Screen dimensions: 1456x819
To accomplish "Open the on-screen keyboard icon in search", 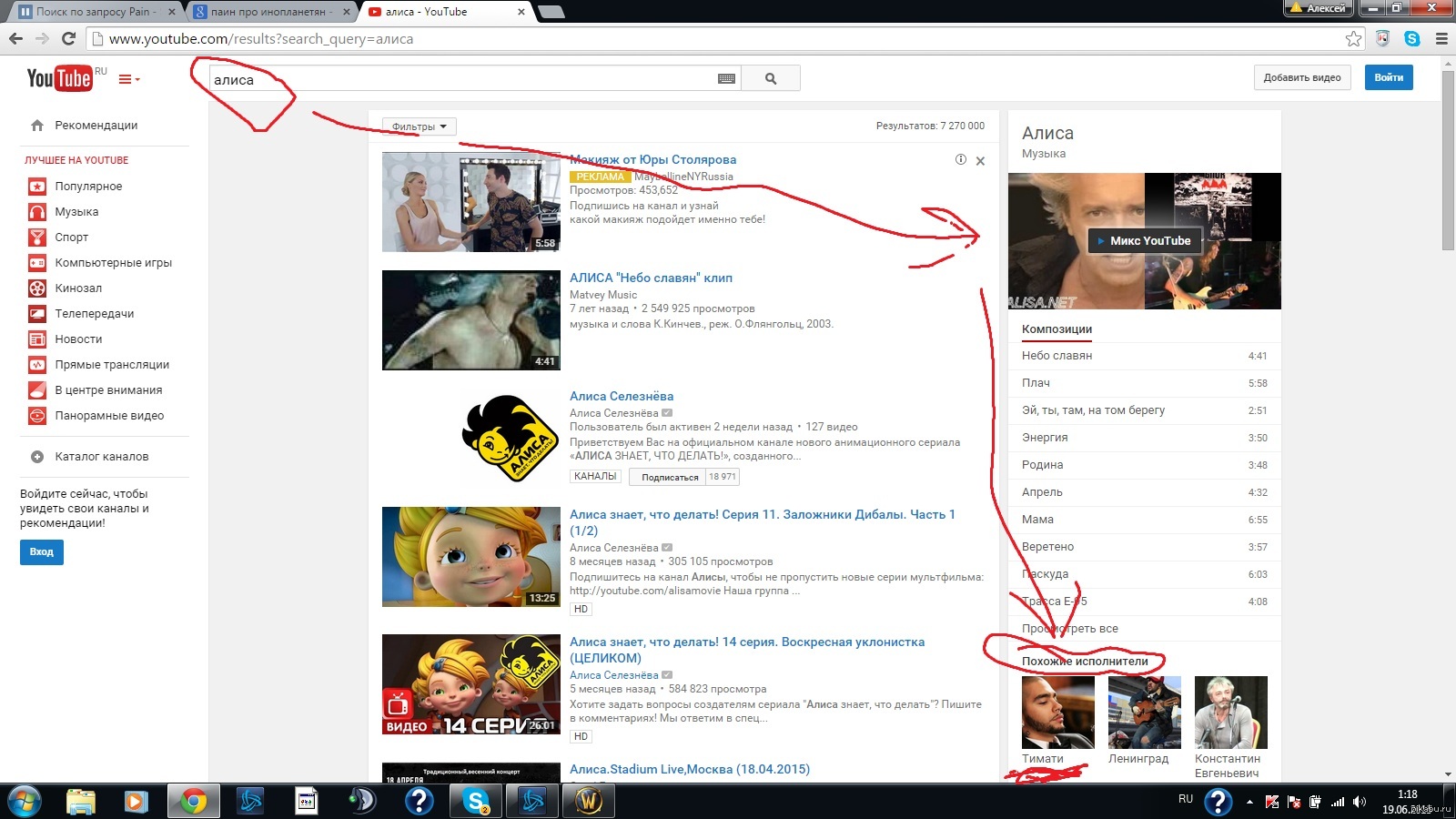I will pyautogui.click(x=726, y=79).
